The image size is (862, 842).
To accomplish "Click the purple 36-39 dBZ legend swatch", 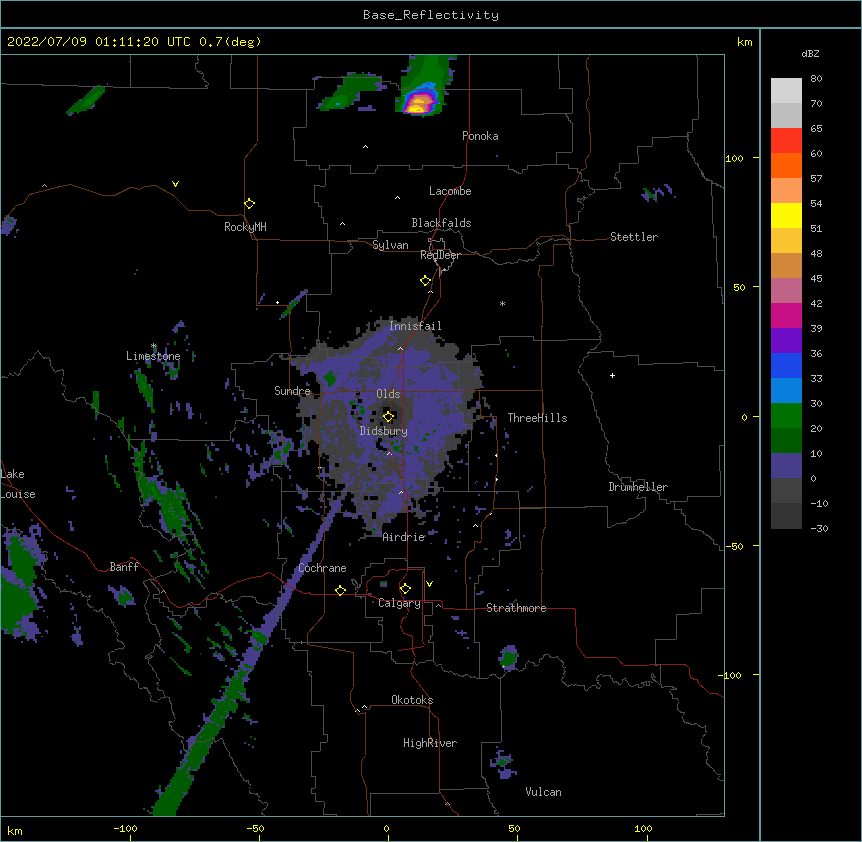I will point(786,340).
